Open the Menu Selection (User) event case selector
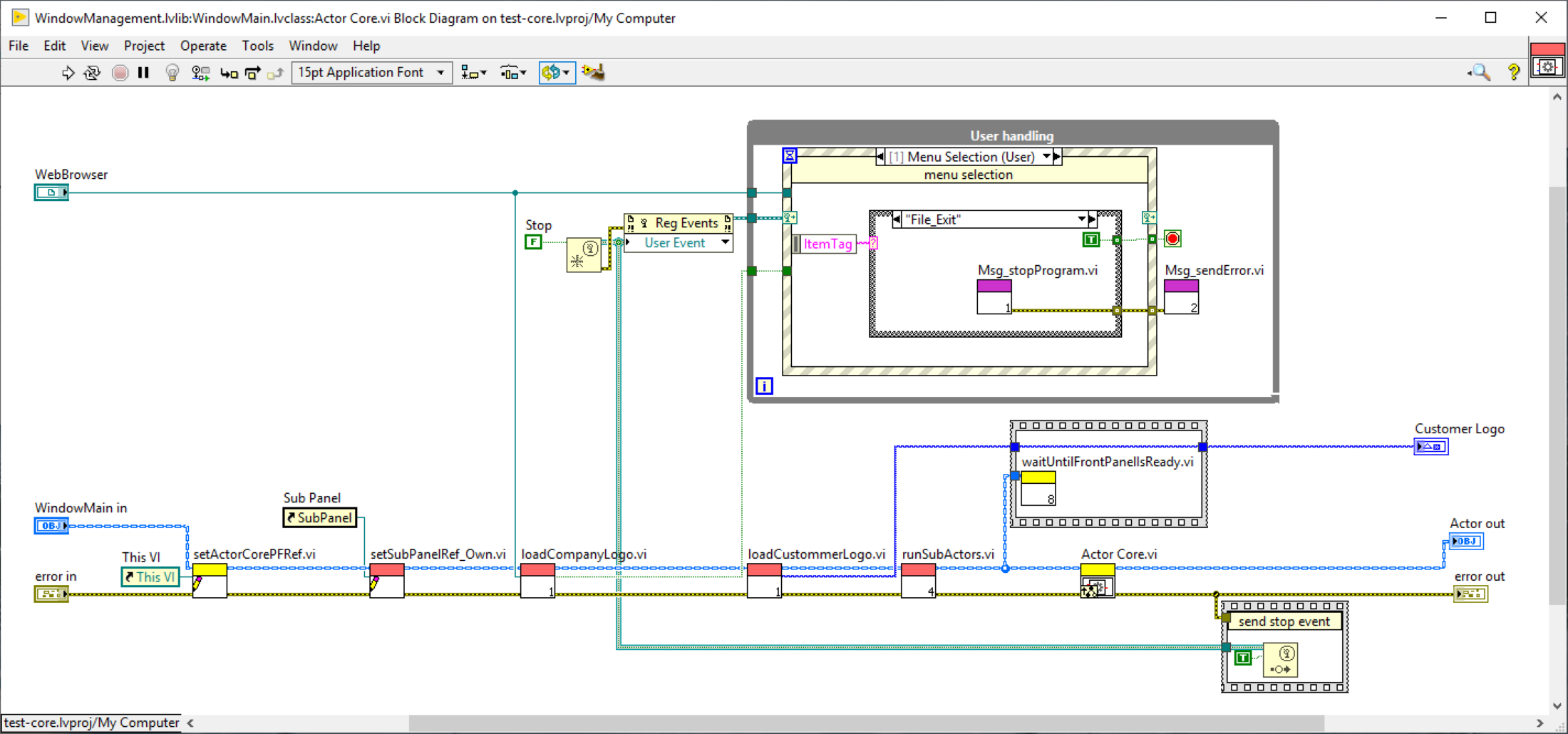The width and height of the screenshot is (1568, 734). click(x=969, y=157)
